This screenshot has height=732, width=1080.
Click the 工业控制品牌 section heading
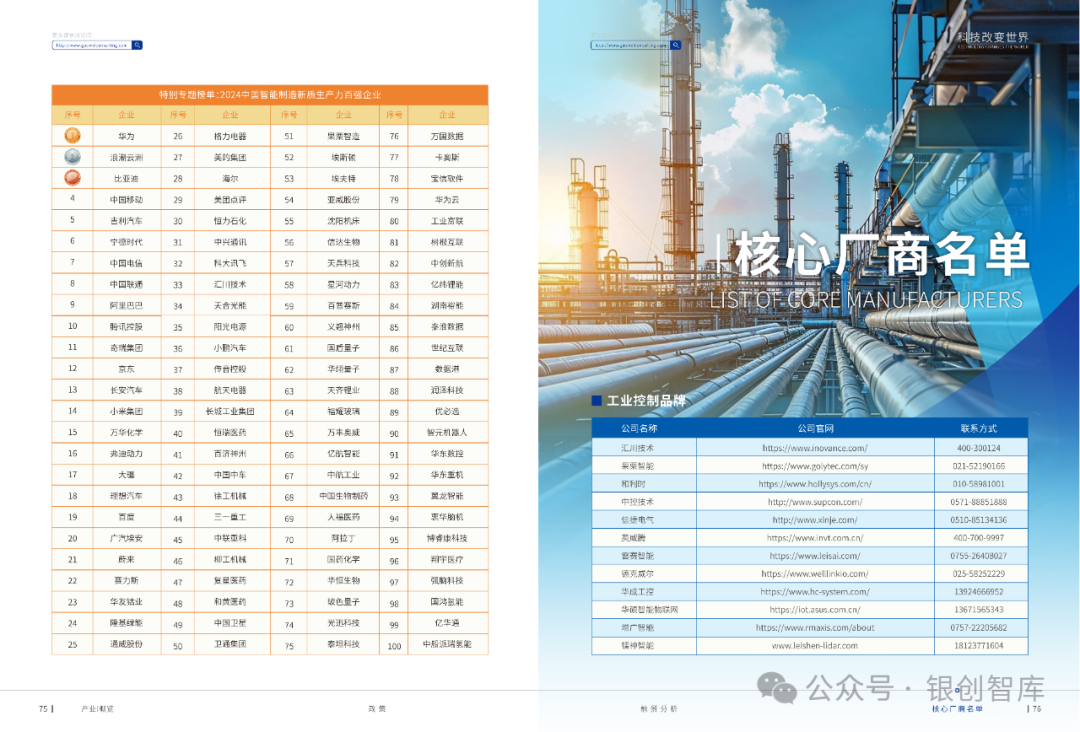coord(645,400)
